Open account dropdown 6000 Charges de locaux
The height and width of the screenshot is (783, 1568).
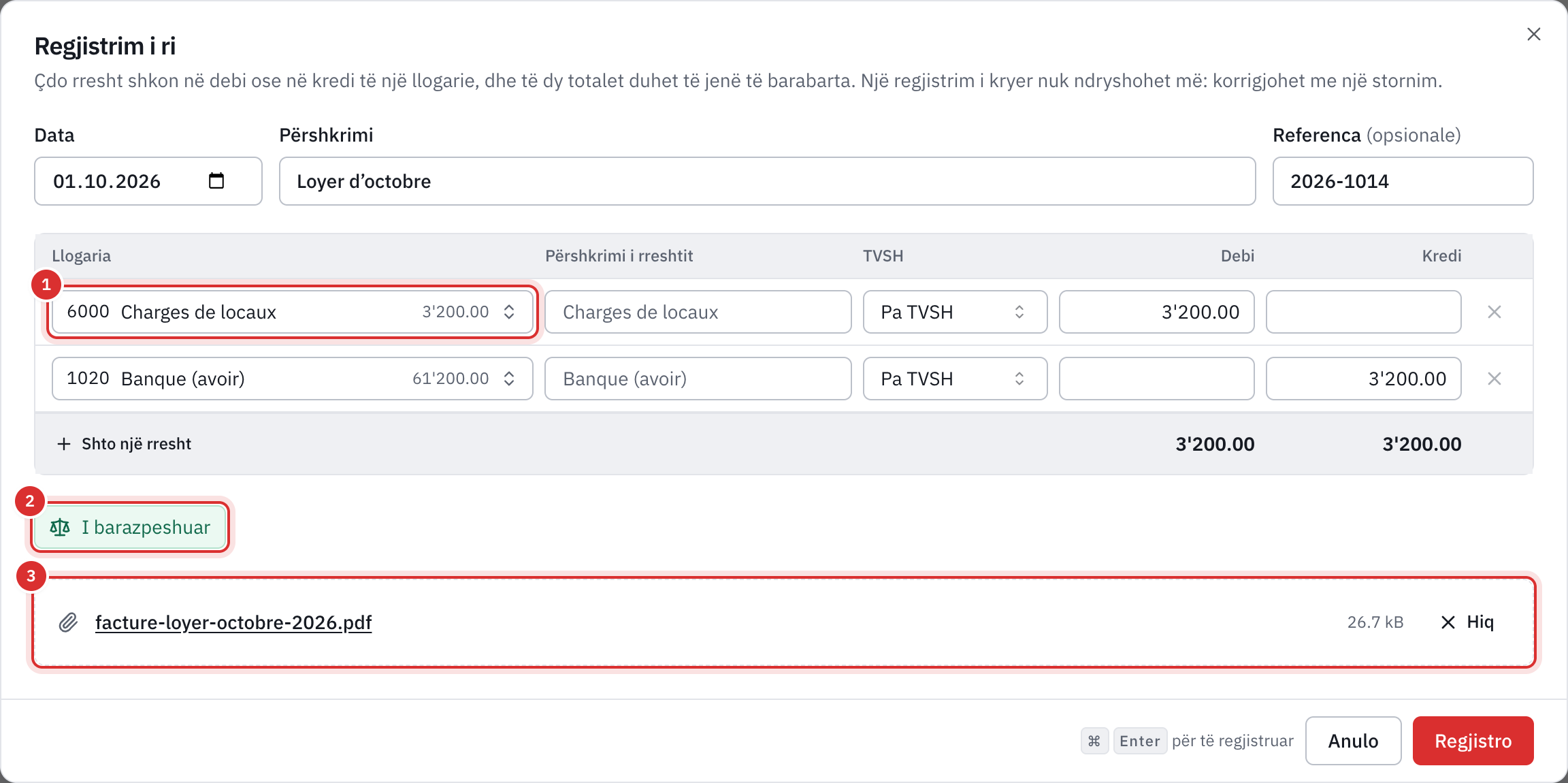(293, 312)
